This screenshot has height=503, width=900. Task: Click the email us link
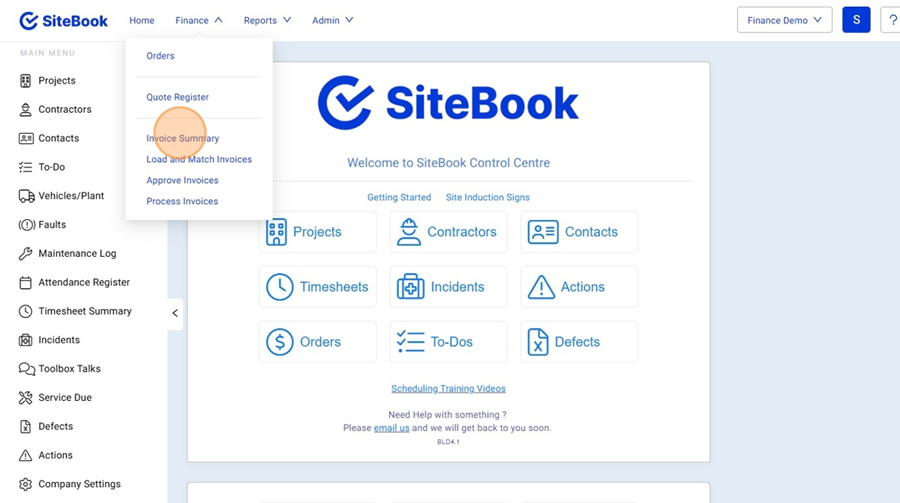(391, 428)
